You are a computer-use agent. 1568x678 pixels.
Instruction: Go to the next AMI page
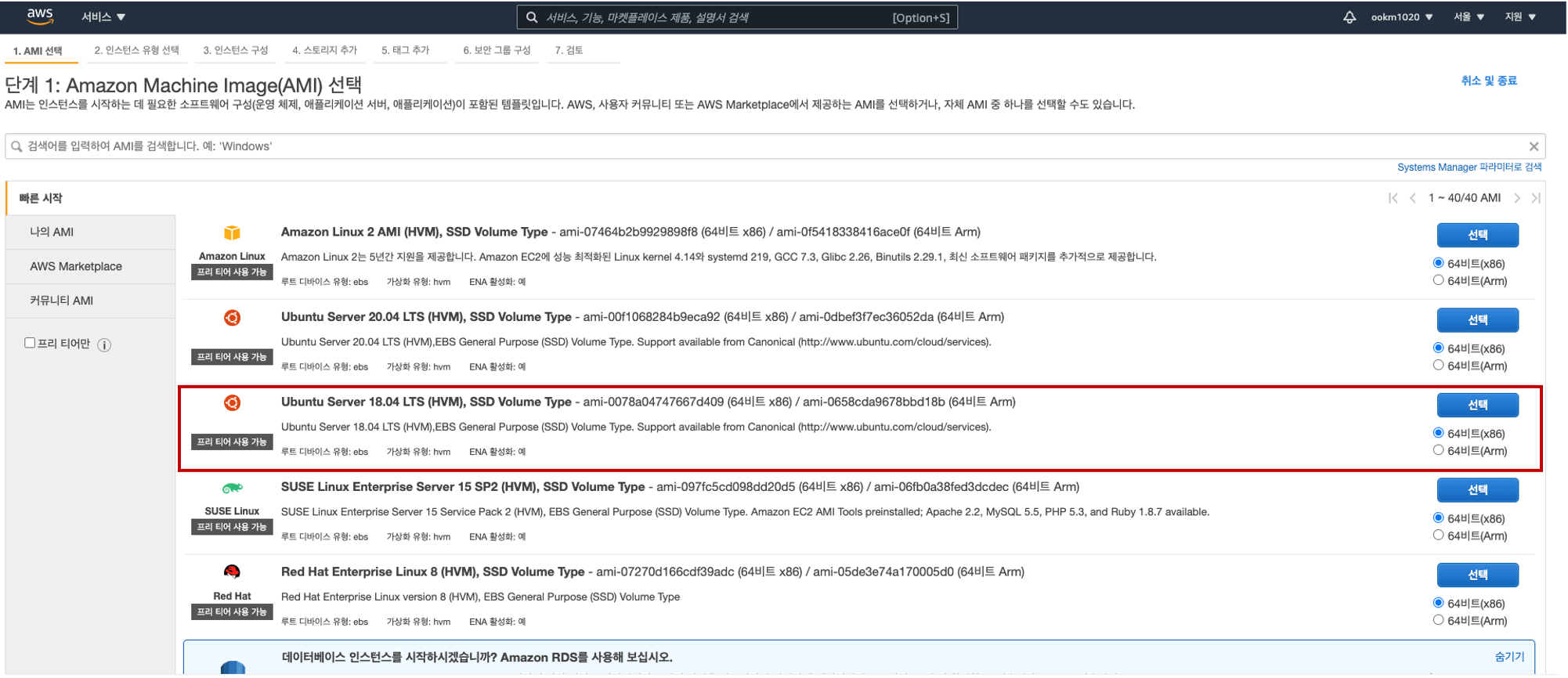[x=1517, y=198]
